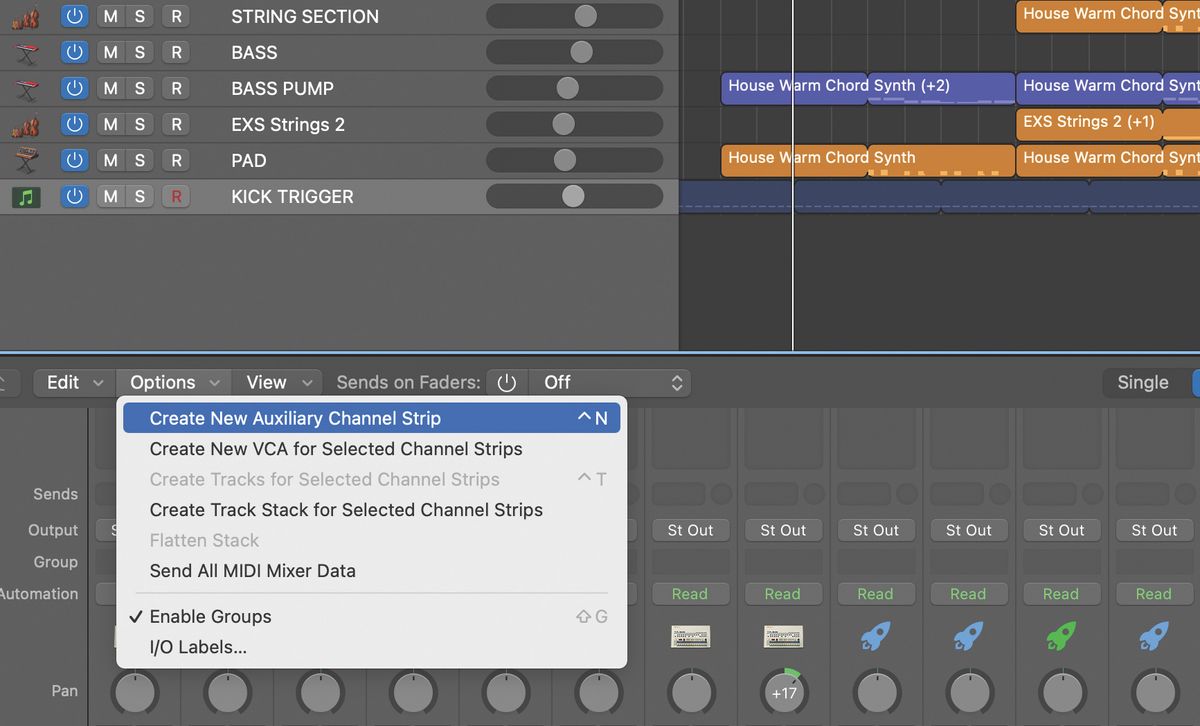Solo the BASS PUMP track
This screenshot has height=726, width=1200.
point(139,89)
